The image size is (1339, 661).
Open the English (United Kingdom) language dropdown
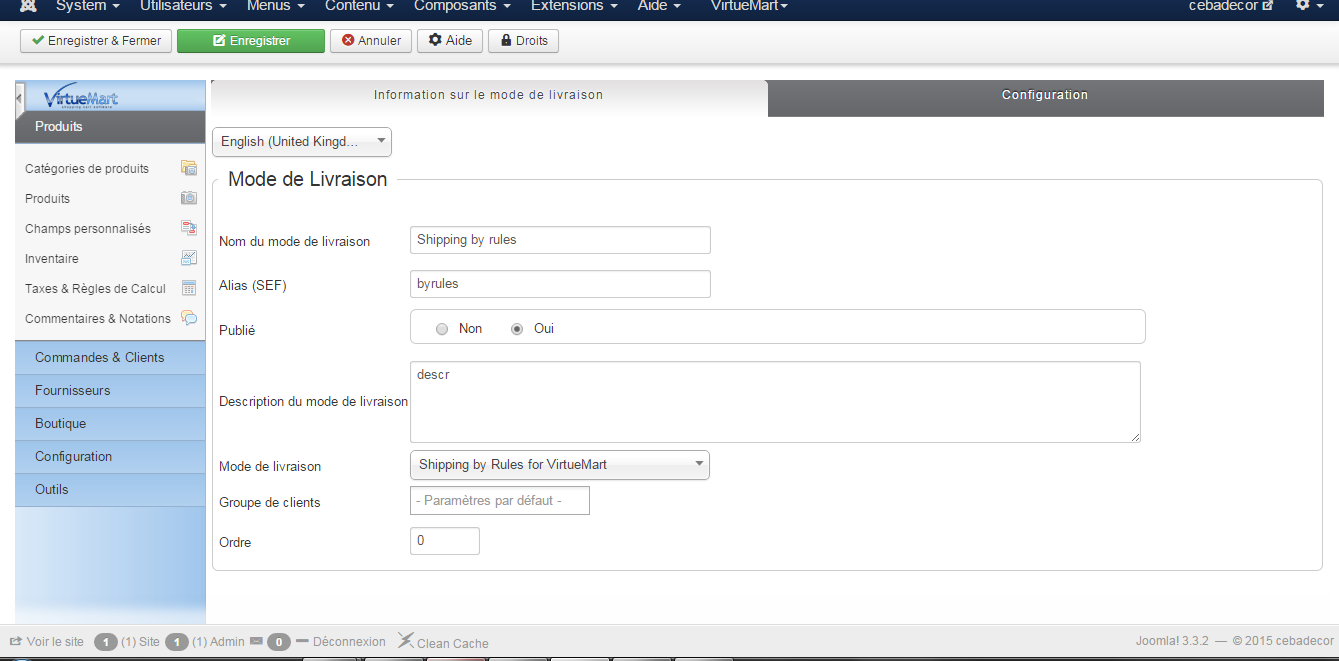302,142
